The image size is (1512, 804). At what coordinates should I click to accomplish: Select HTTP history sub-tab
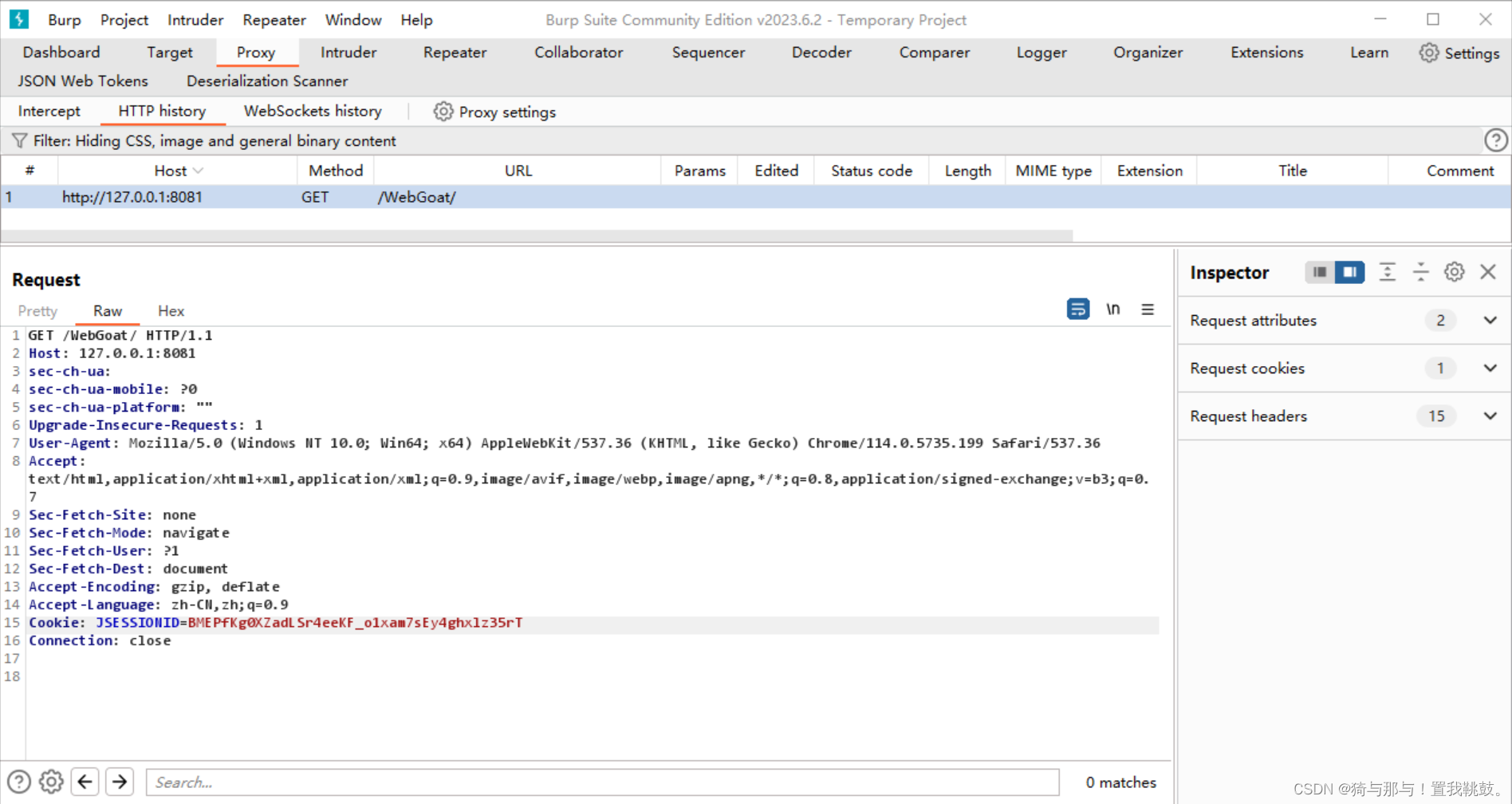pos(163,112)
